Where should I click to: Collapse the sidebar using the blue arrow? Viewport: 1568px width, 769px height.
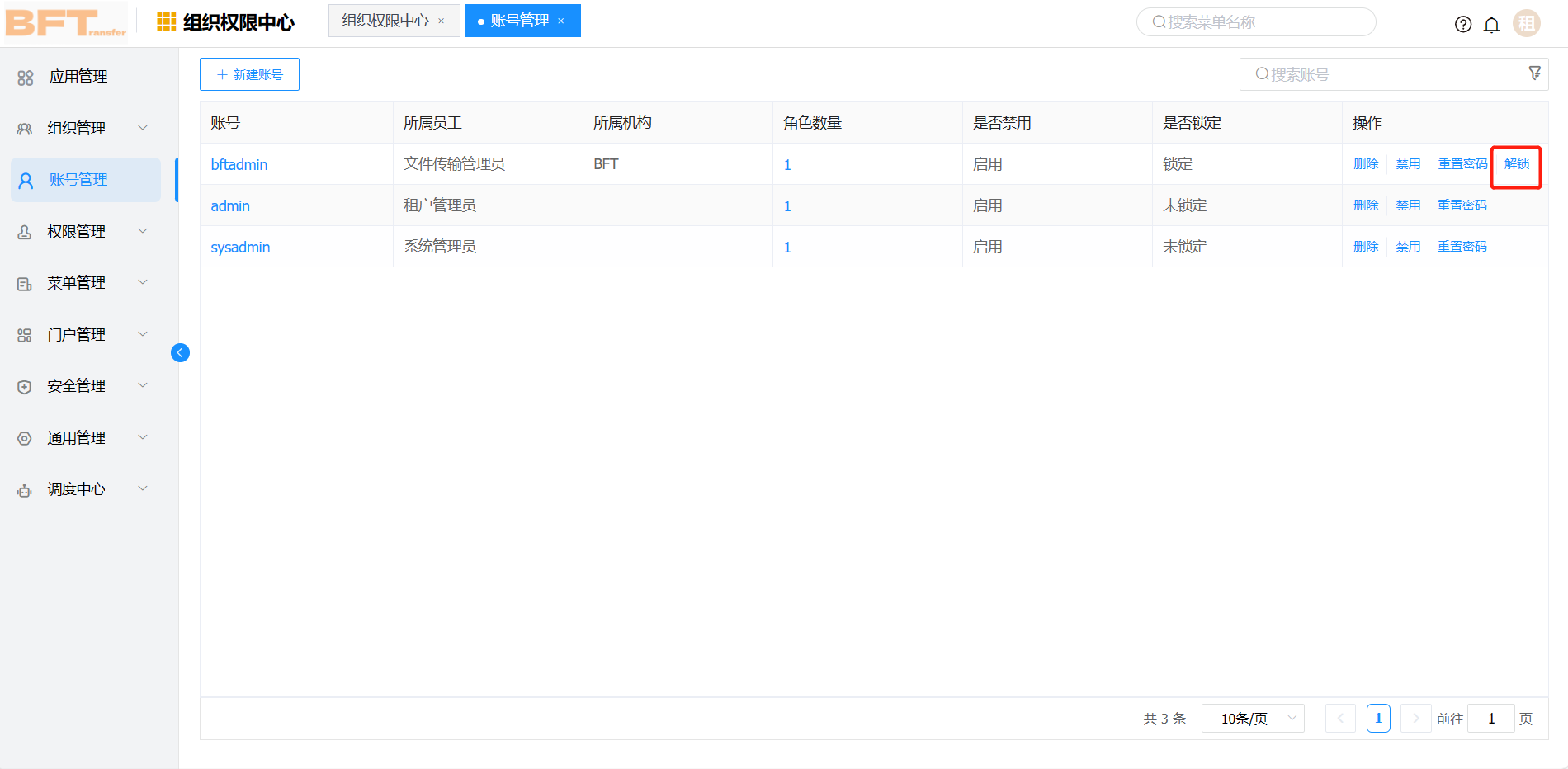coord(180,352)
